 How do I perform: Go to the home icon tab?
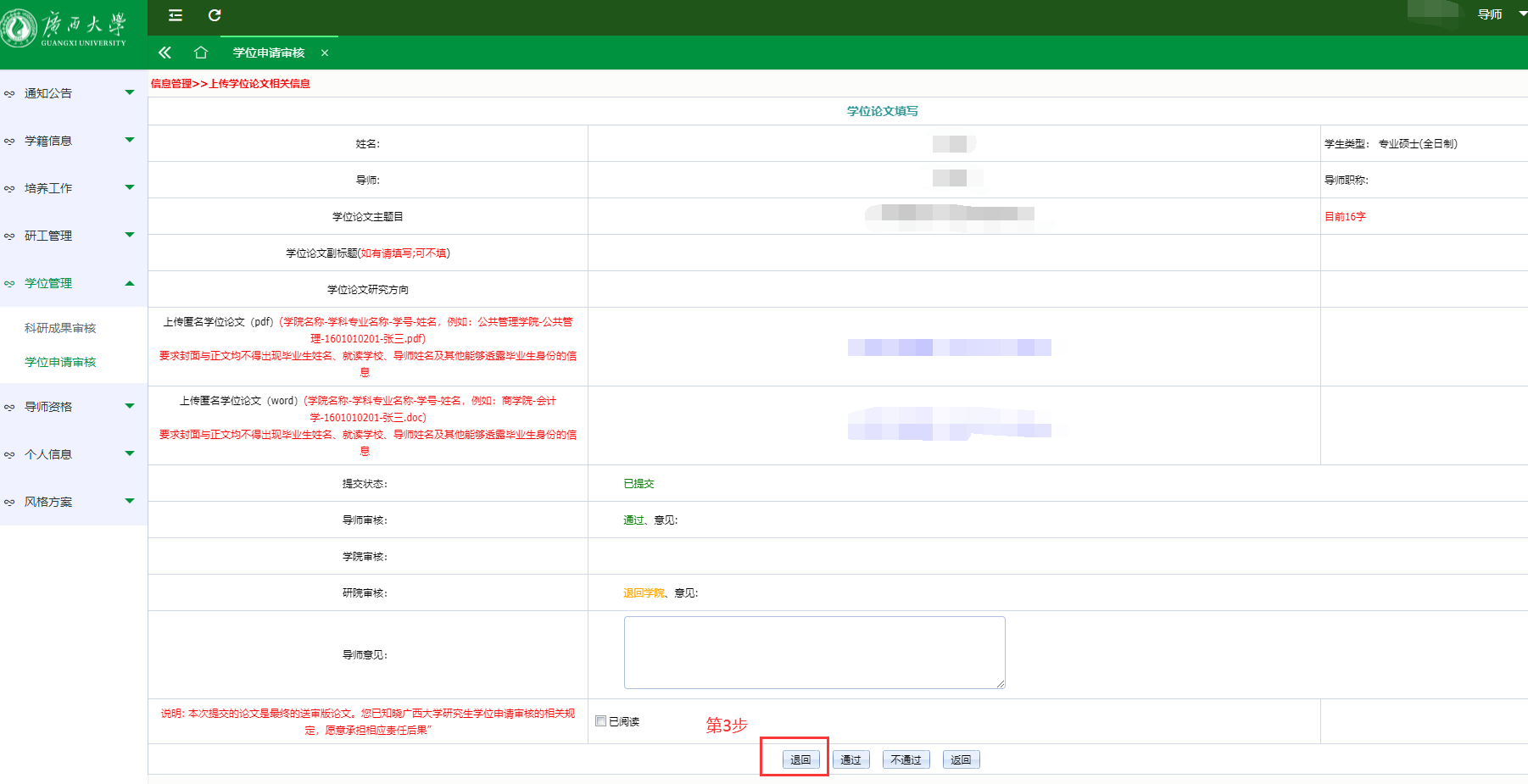coord(201,53)
